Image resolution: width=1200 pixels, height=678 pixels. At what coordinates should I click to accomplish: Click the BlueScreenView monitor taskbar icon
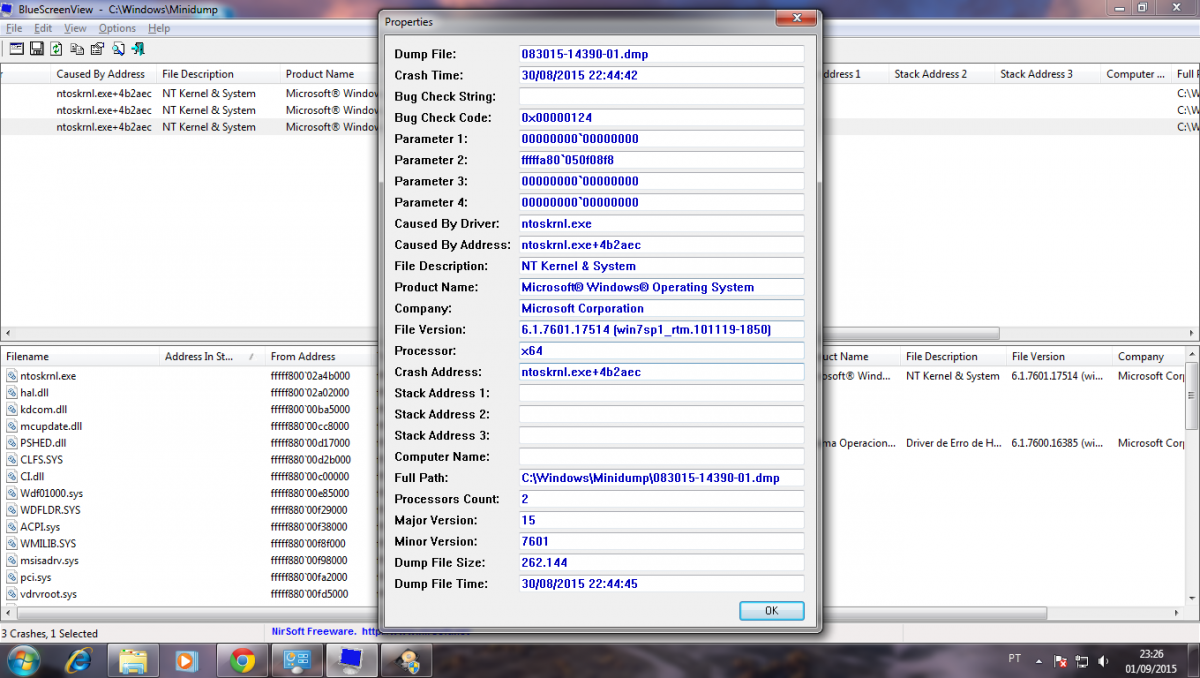351,660
